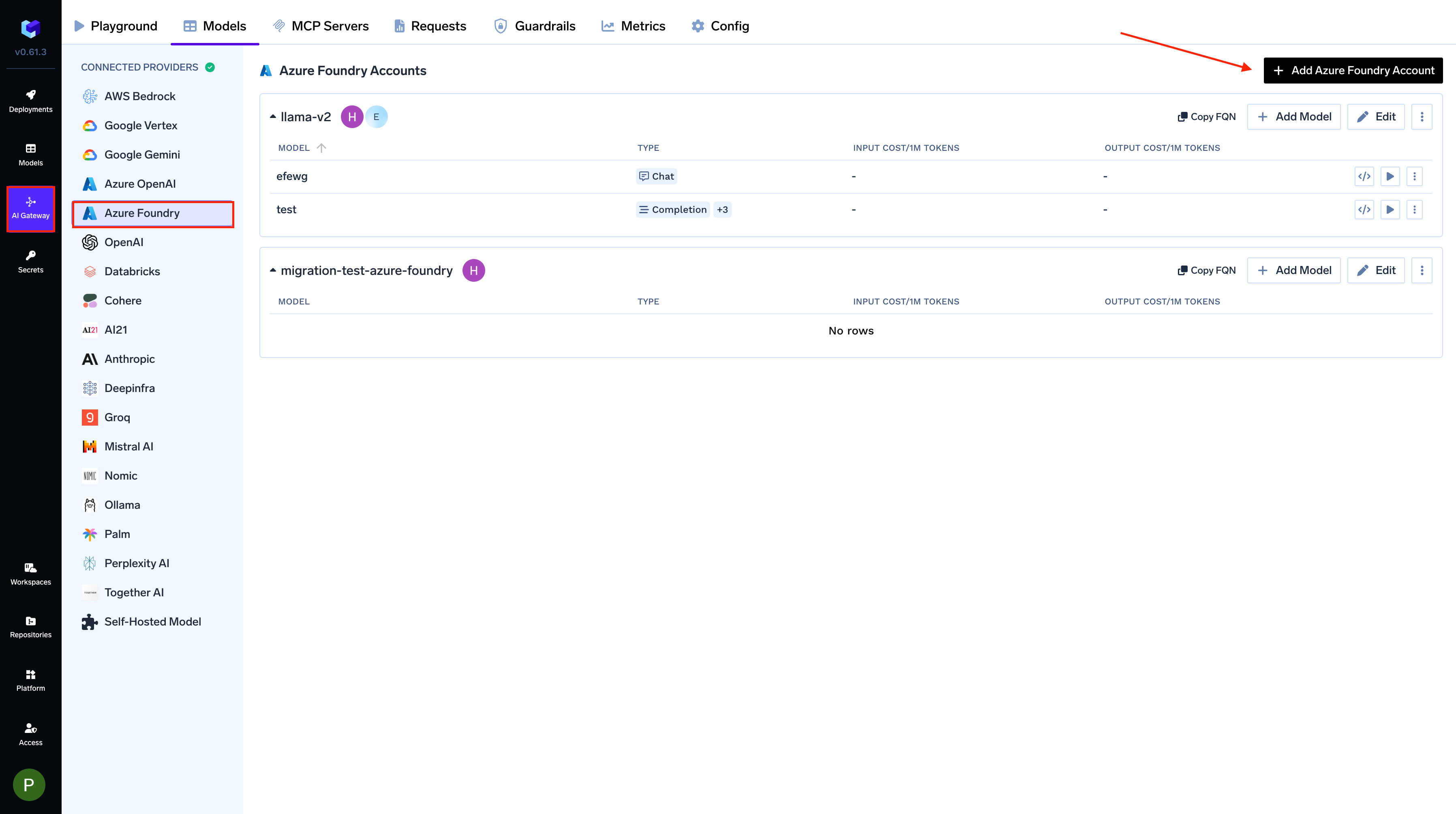Open more options for test row
Viewport: 1456px width, 814px height.
tap(1415, 210)
